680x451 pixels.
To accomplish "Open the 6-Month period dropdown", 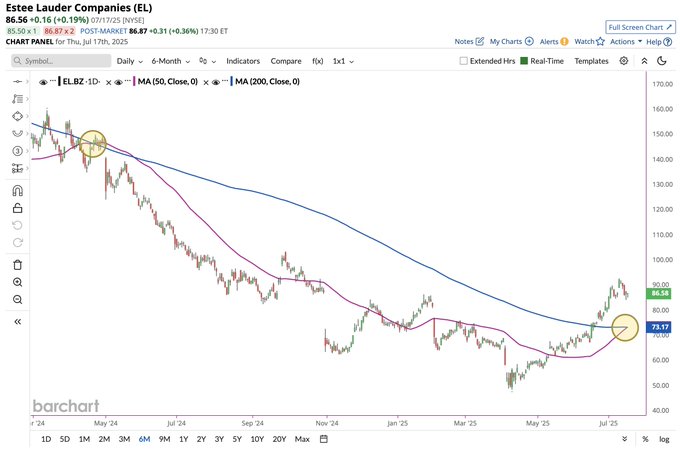I will tap(170, 61).
